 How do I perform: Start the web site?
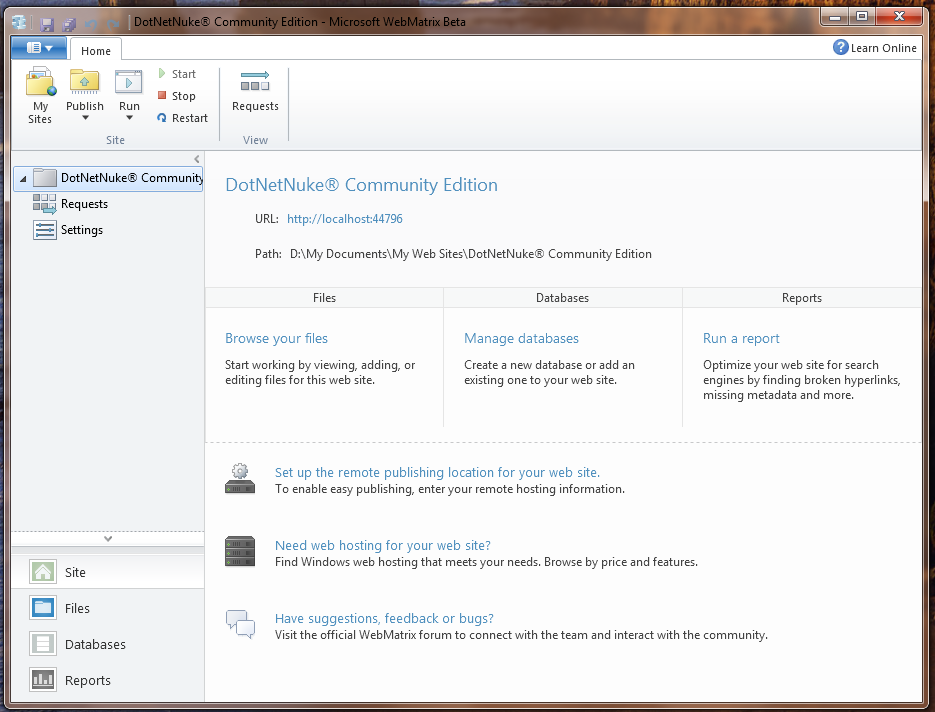coord(177,74)
